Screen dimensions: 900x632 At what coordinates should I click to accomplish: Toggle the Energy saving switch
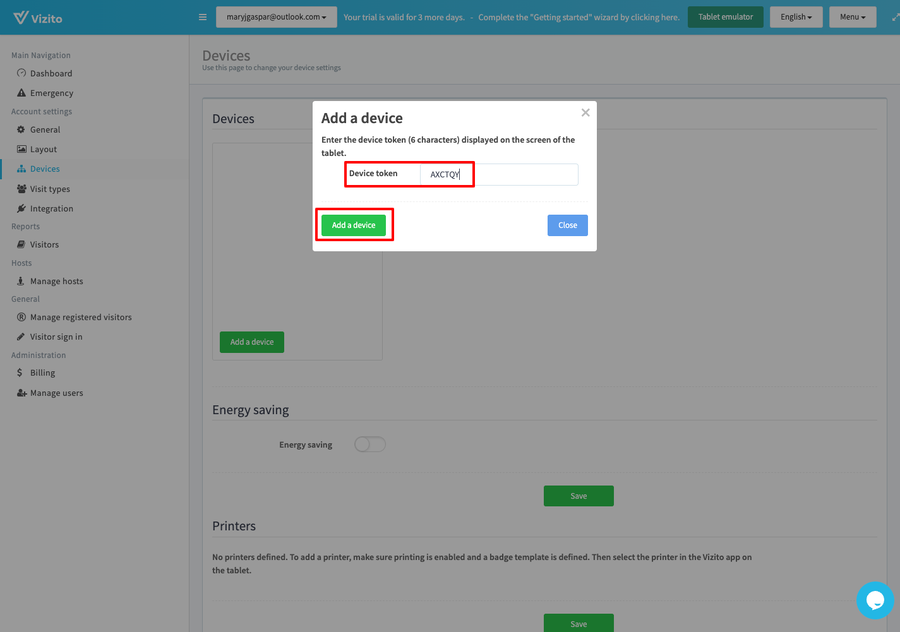pos(369,444)
